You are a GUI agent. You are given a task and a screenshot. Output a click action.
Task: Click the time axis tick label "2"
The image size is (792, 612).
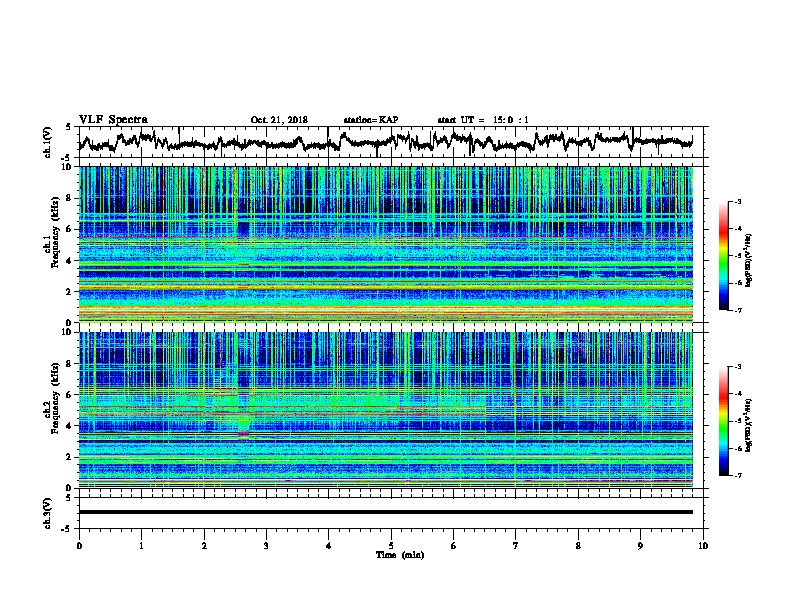pos(204,546)
